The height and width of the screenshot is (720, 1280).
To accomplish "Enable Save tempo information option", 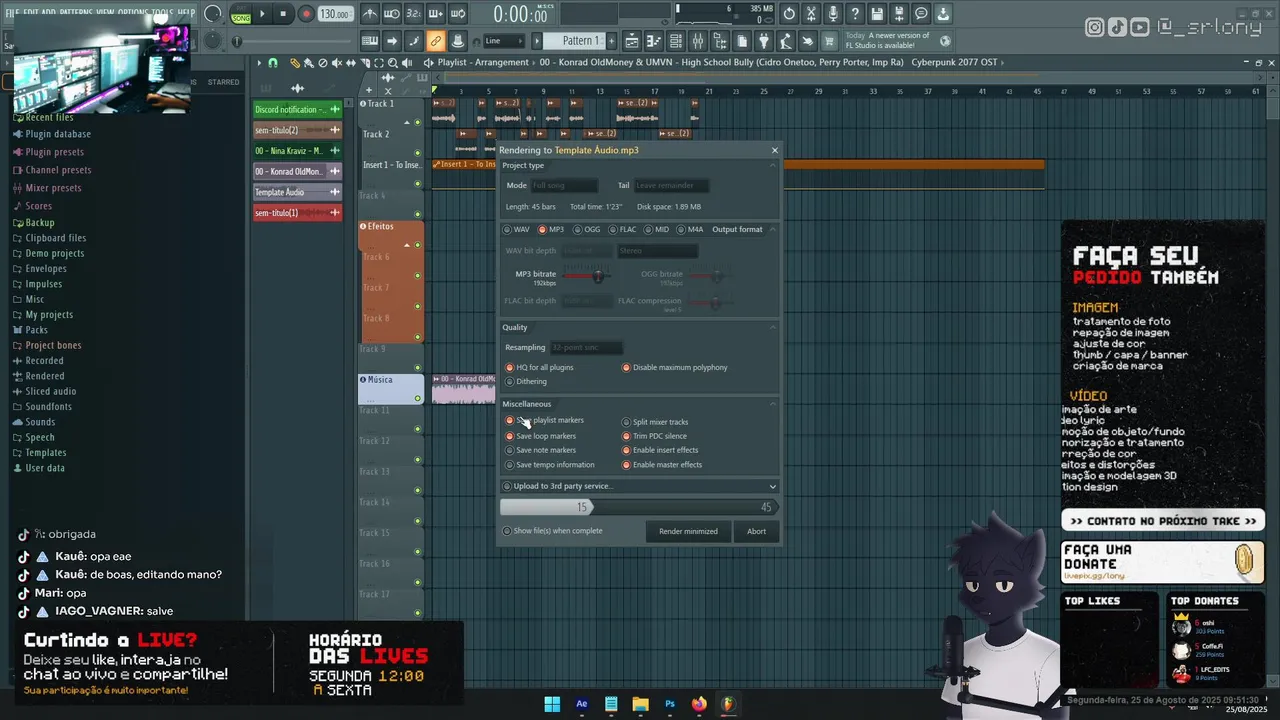I will [x=549, y=464].
